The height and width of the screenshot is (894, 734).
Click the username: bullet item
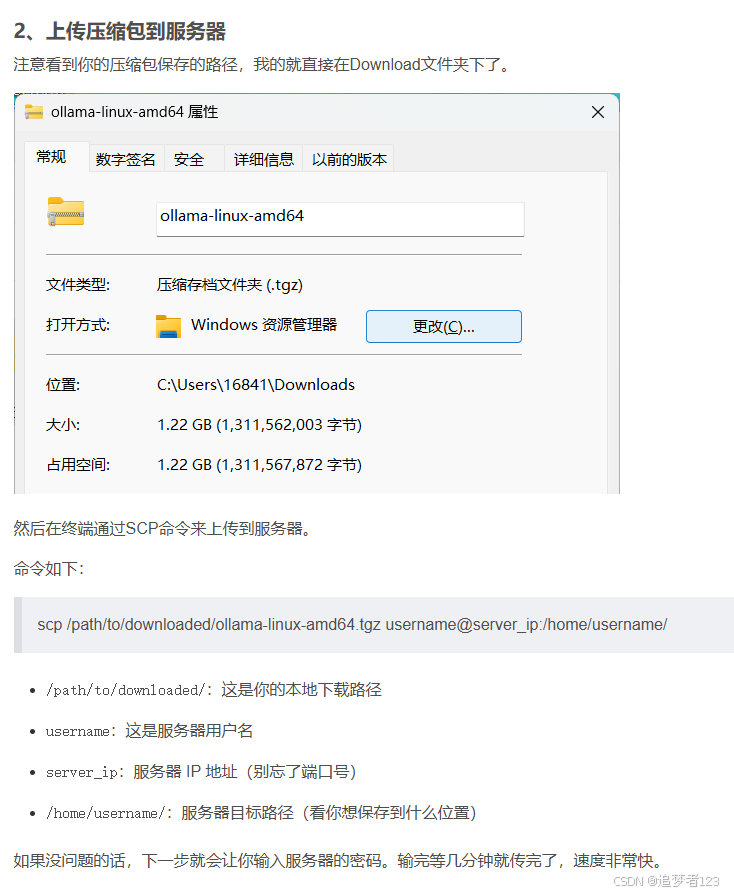[149, 731]
